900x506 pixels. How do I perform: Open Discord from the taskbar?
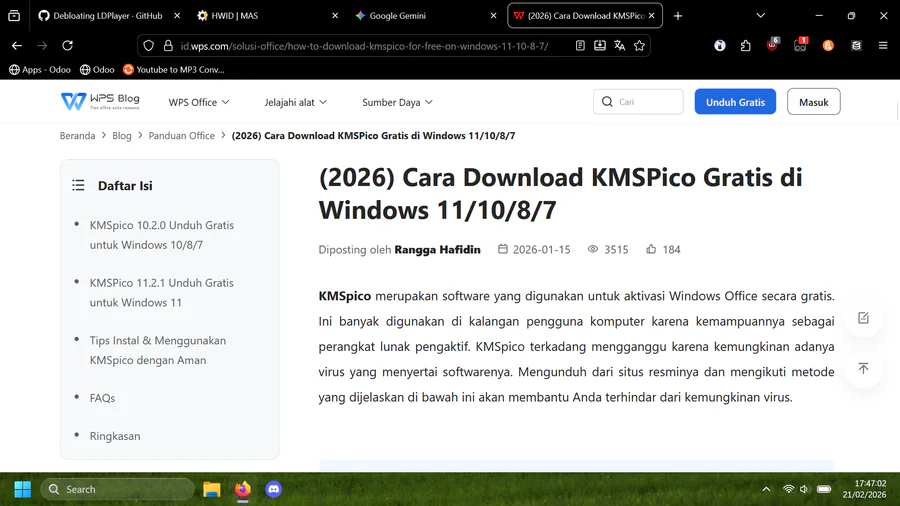274,489
